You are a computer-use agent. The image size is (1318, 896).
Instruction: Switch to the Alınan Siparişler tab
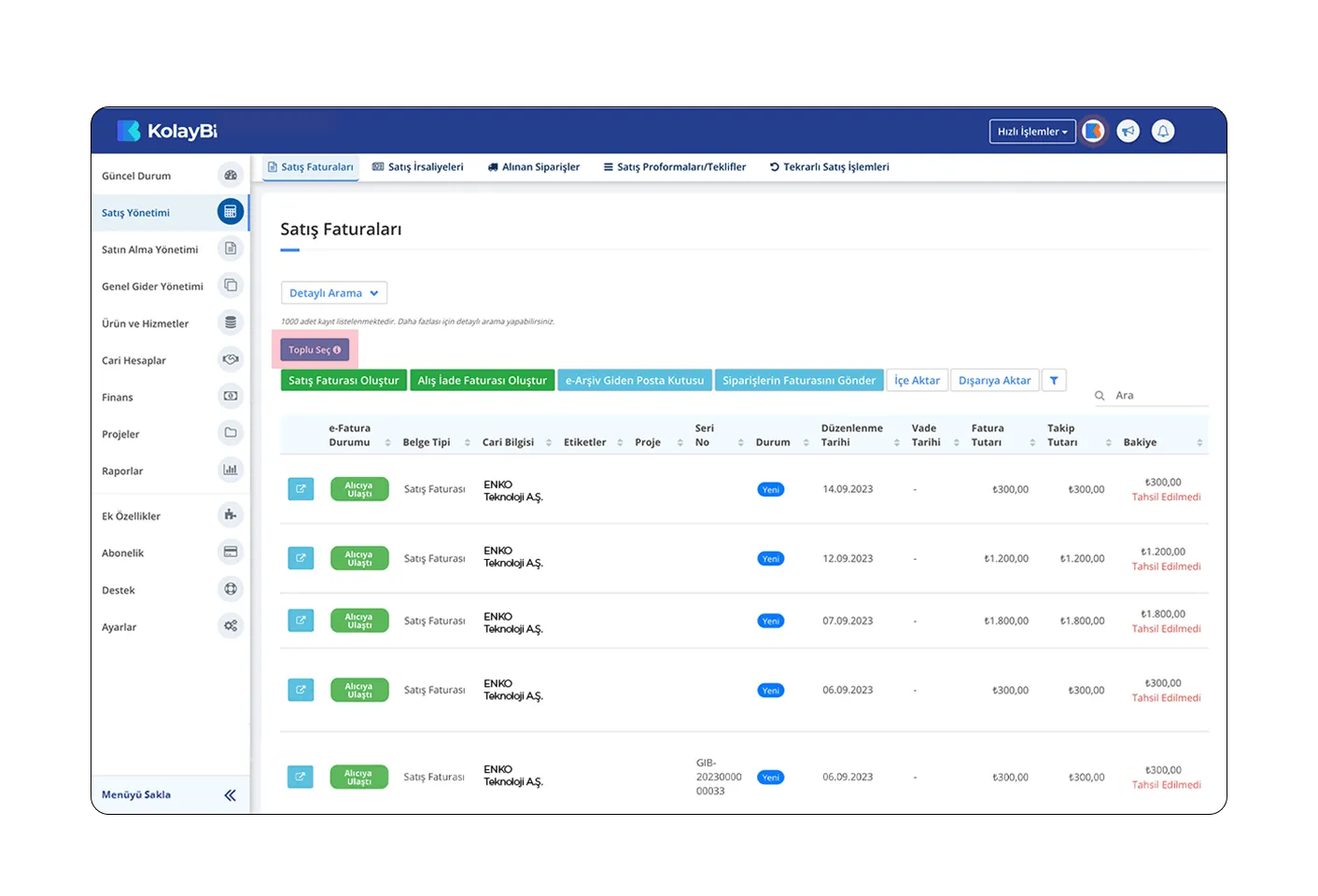(x=533, y=167)
